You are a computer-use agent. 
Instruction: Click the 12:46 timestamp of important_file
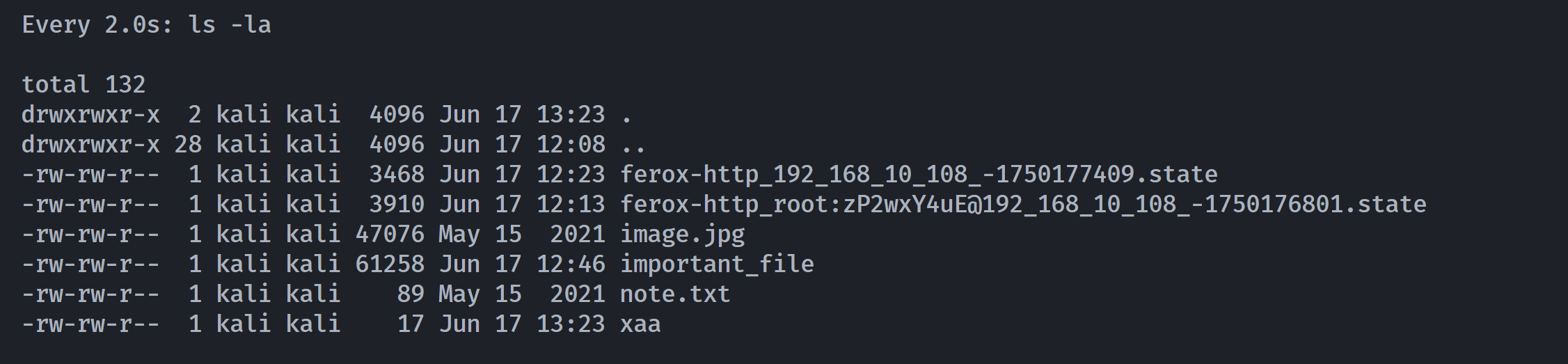point(571,264)
